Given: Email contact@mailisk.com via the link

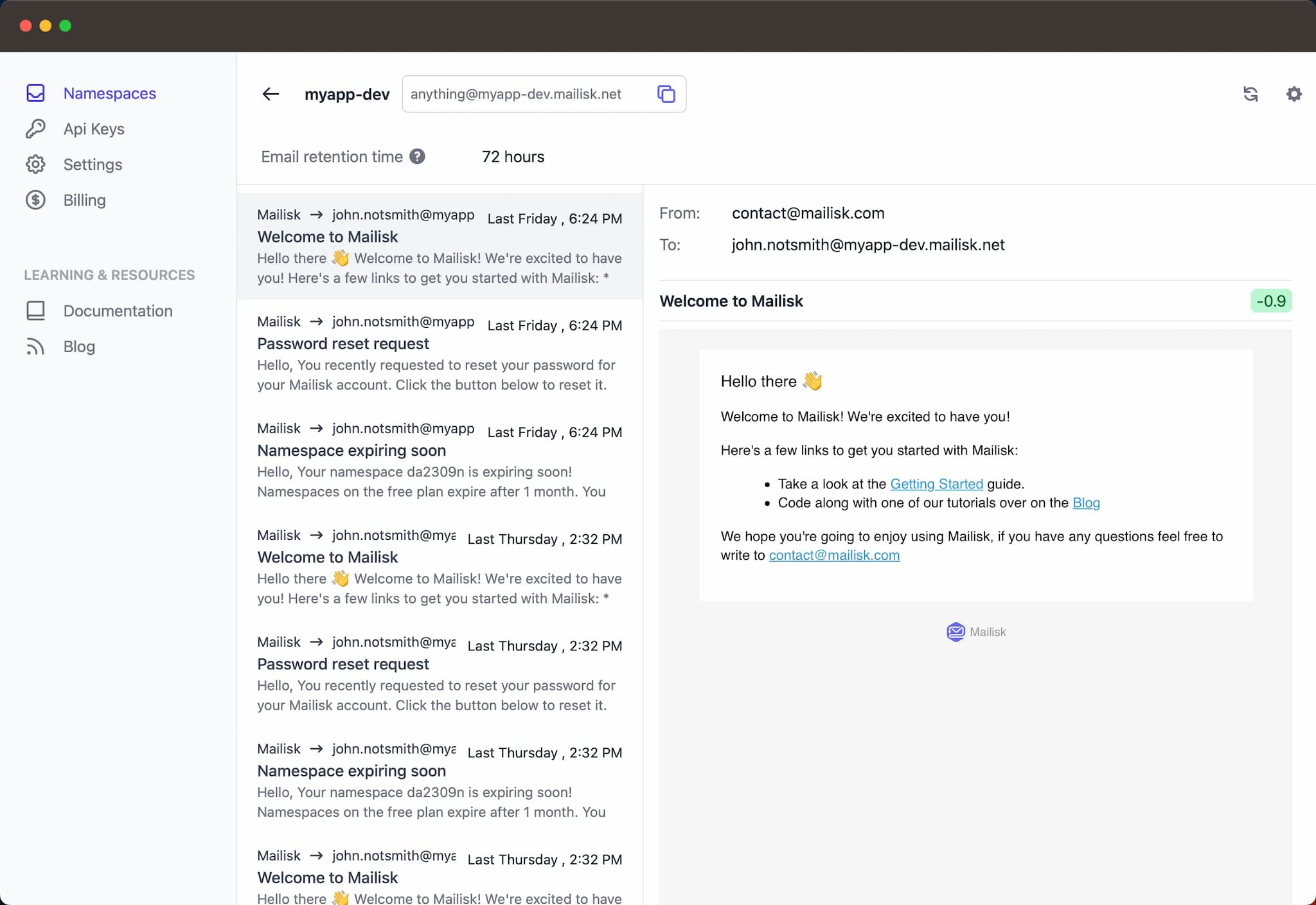Looking at the screenshot, I should click(x=834, y=555).
